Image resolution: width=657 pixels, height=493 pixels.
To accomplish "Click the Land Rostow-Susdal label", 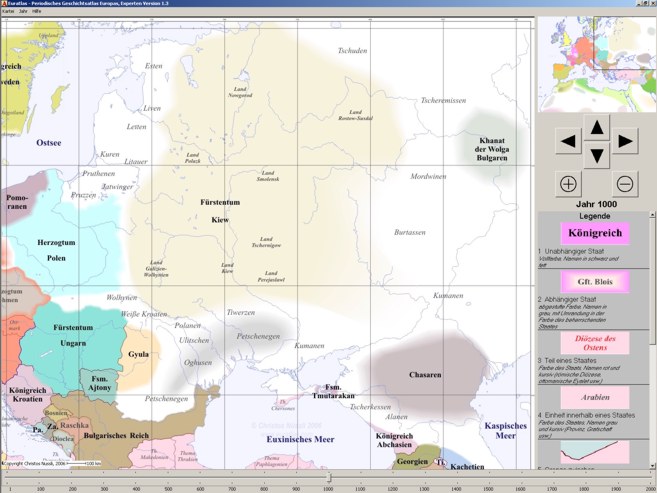I will [x=355, y=115].
